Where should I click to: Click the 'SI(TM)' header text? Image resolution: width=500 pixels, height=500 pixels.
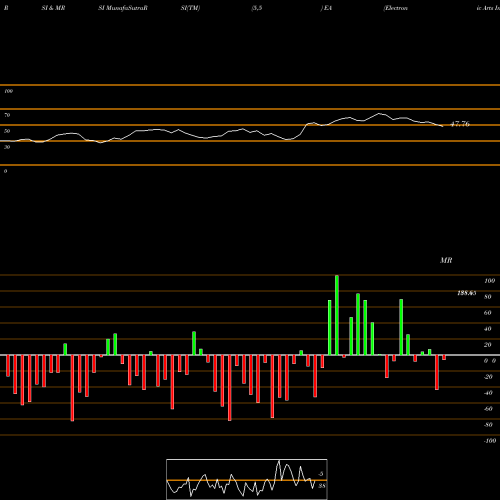click(x=190, y=8)
